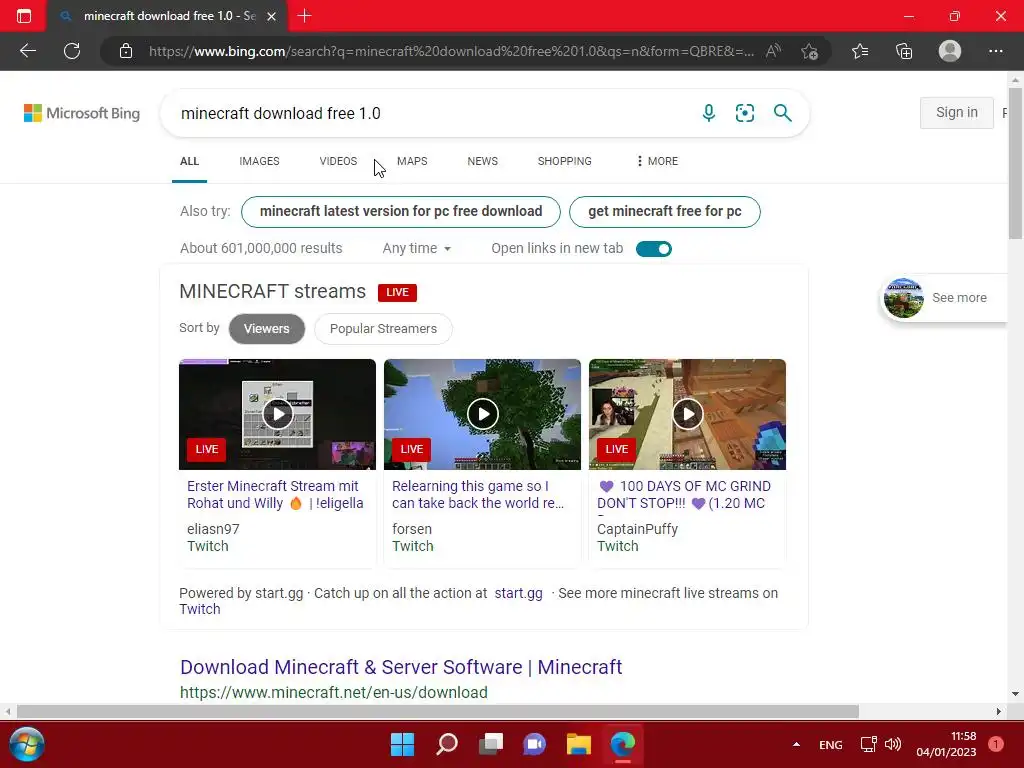Image resolution: width=1024 pixels, height=768 pixels.
Task: Open clock showing 11:58 04/01/2023
Action: (946, 744)
